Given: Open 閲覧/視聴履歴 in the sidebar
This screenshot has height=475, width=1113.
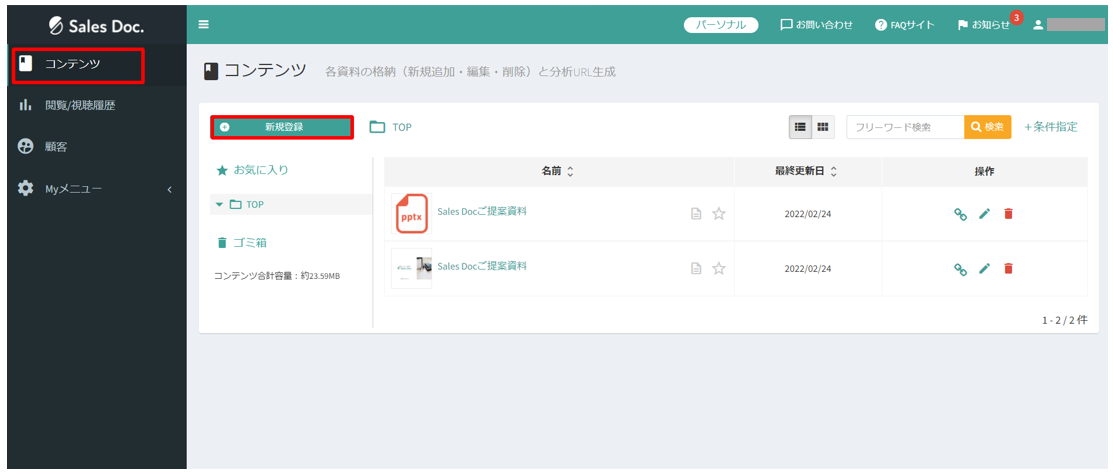Looking at the screenshot, I should (80, 105).
